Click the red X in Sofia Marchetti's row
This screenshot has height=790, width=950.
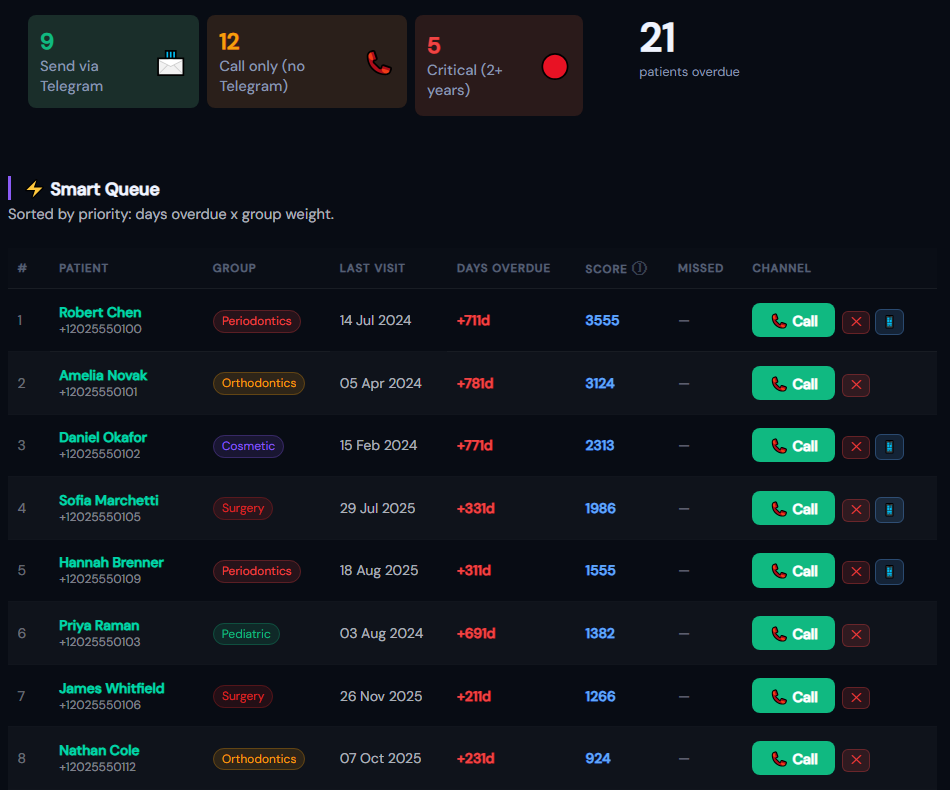[856, 510]
